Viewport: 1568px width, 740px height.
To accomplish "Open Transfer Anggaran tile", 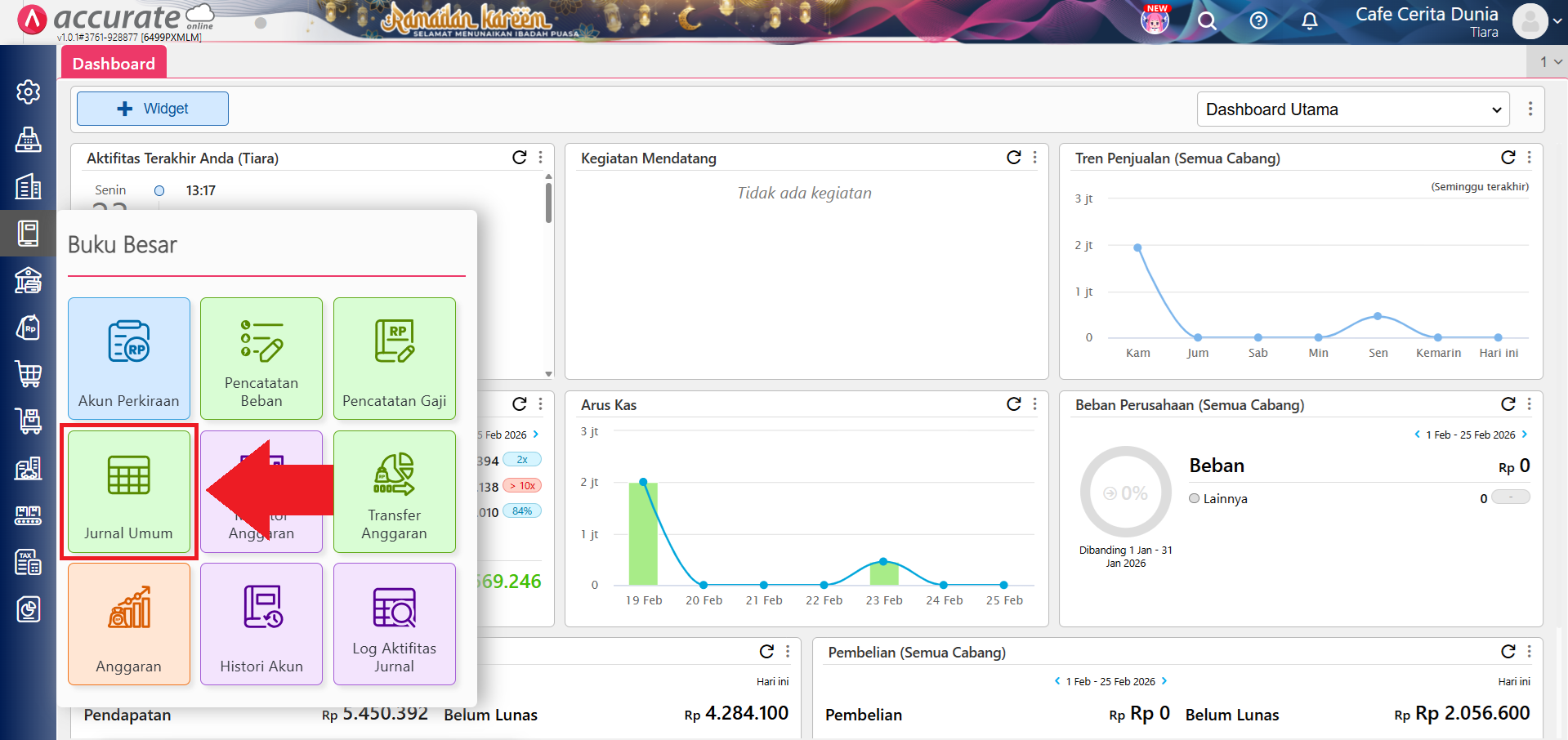I will (394, 492).
